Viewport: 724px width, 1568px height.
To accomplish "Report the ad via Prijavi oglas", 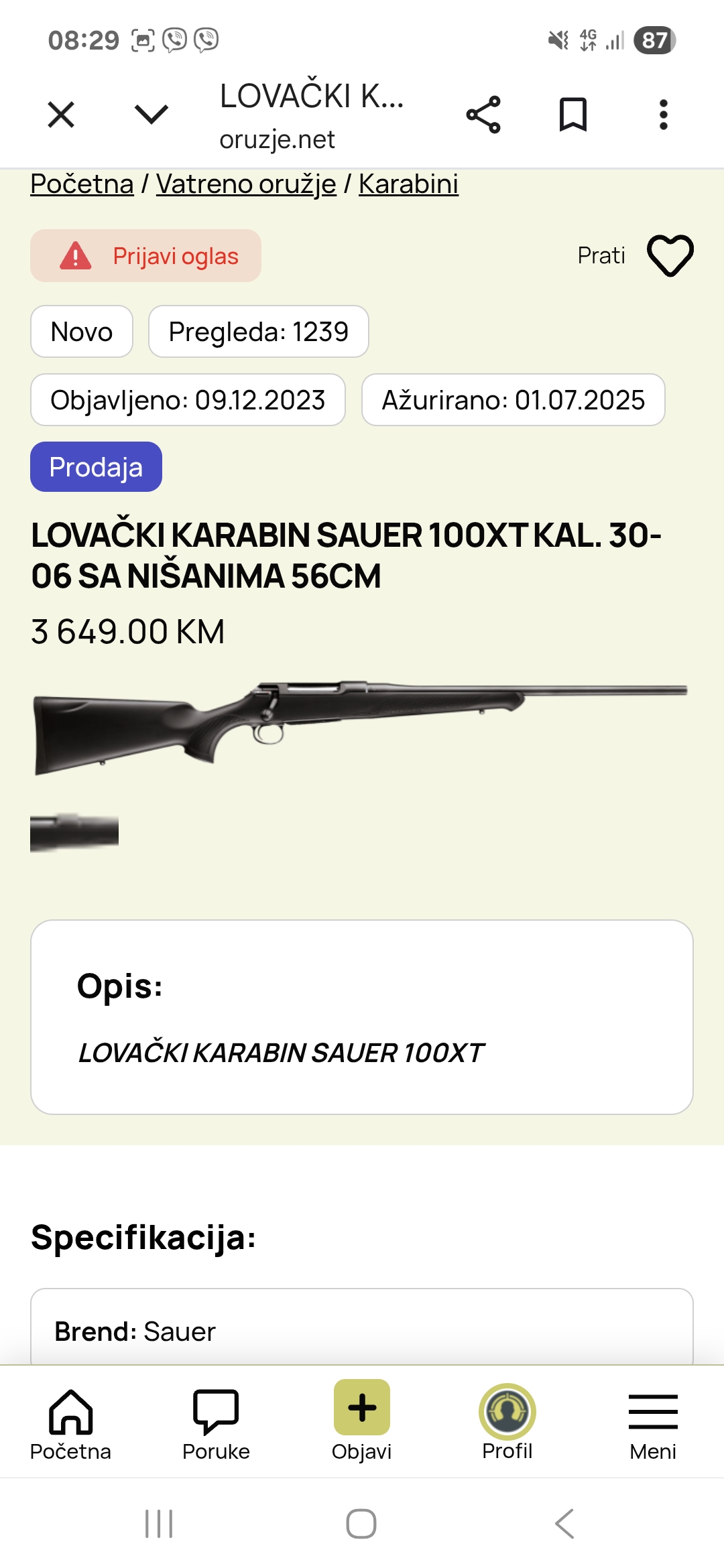I will click(145, 256).
